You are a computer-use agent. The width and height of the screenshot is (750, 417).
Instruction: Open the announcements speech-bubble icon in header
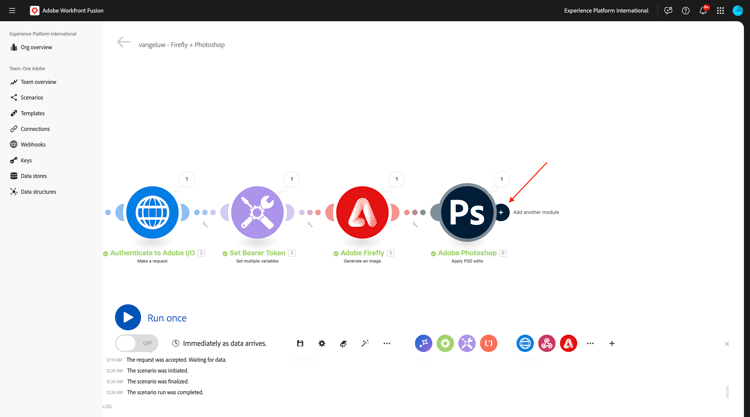tap(668, 11)
